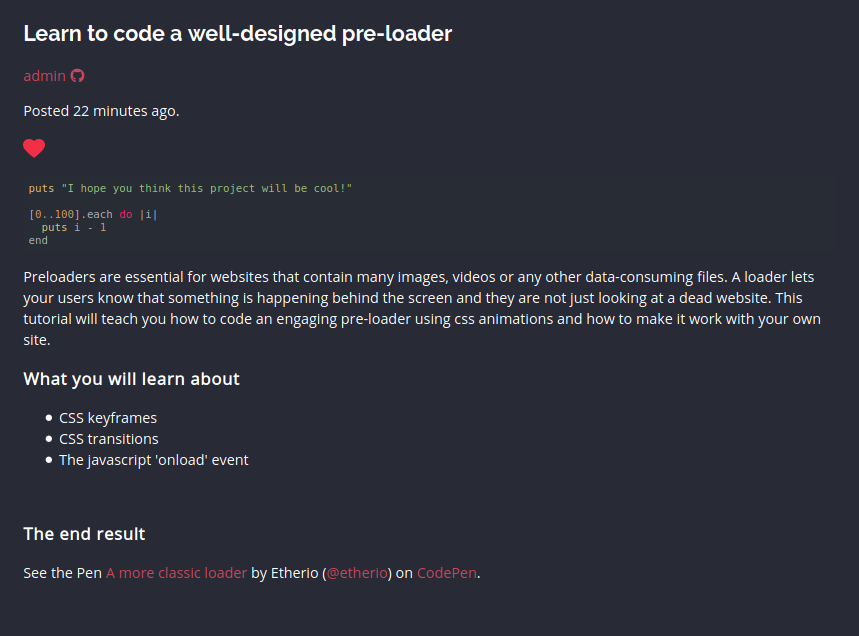
Task: Select the 'CSS transitions' list item
Action: click(108, 439)
